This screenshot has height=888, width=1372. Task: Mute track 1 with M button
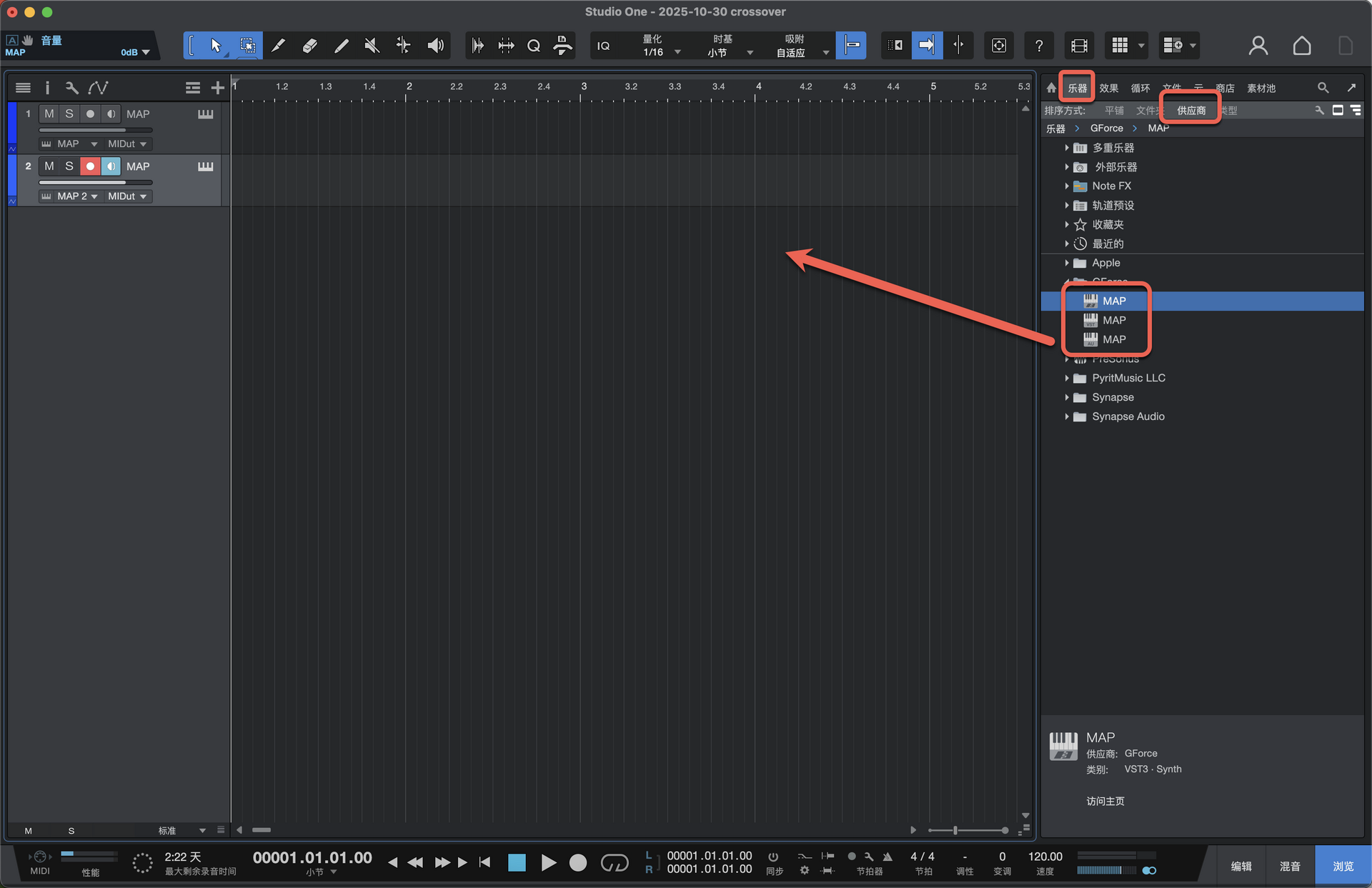[49, 114]
